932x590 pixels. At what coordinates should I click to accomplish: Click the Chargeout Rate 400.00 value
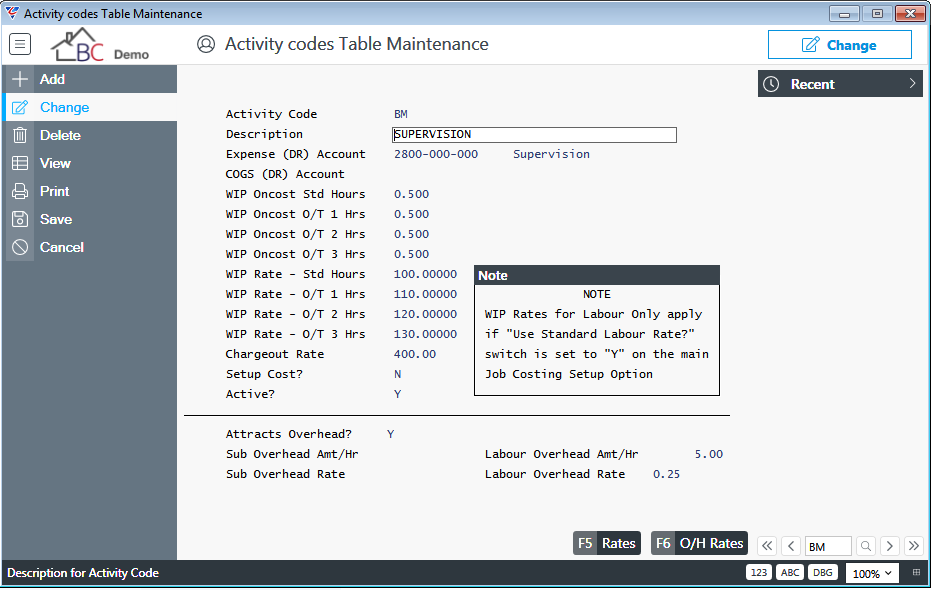[x=415, y=354]
